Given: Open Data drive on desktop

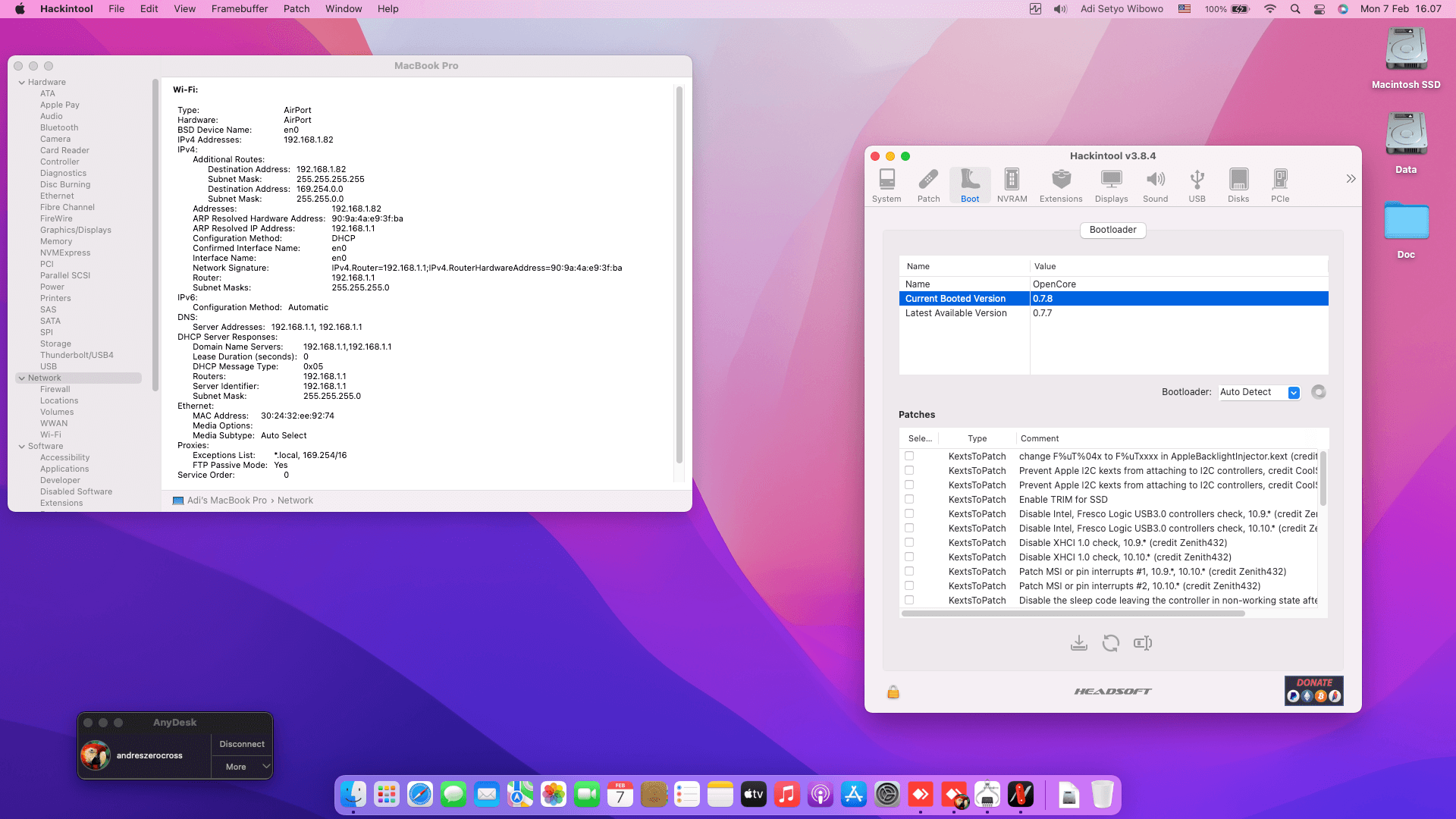Looking at the screenshot, I should 1406,144.
